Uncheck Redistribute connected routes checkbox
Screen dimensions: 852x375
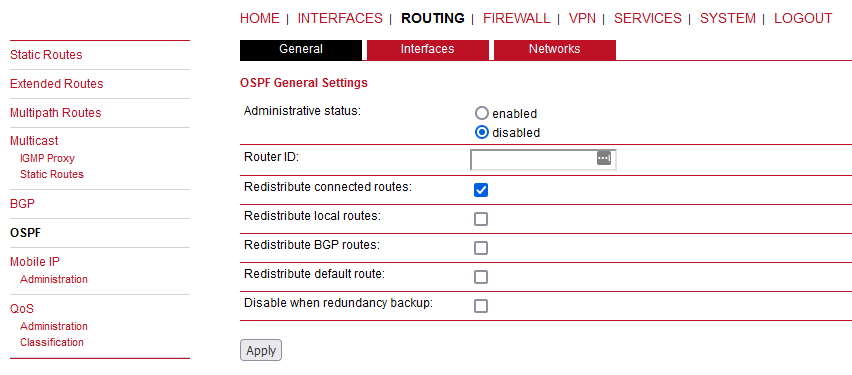click(x=481, y=190)
